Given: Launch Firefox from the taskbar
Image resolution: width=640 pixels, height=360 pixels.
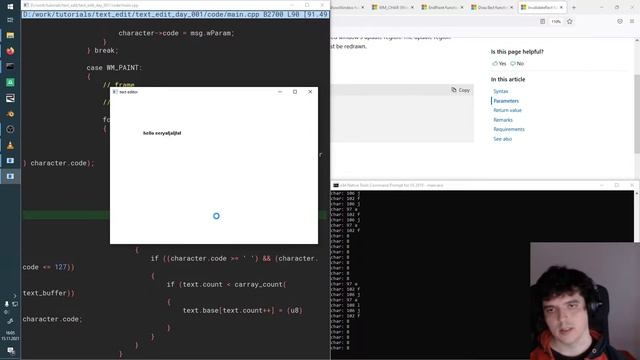Looking at the screenshot, I should pos(10,51).
